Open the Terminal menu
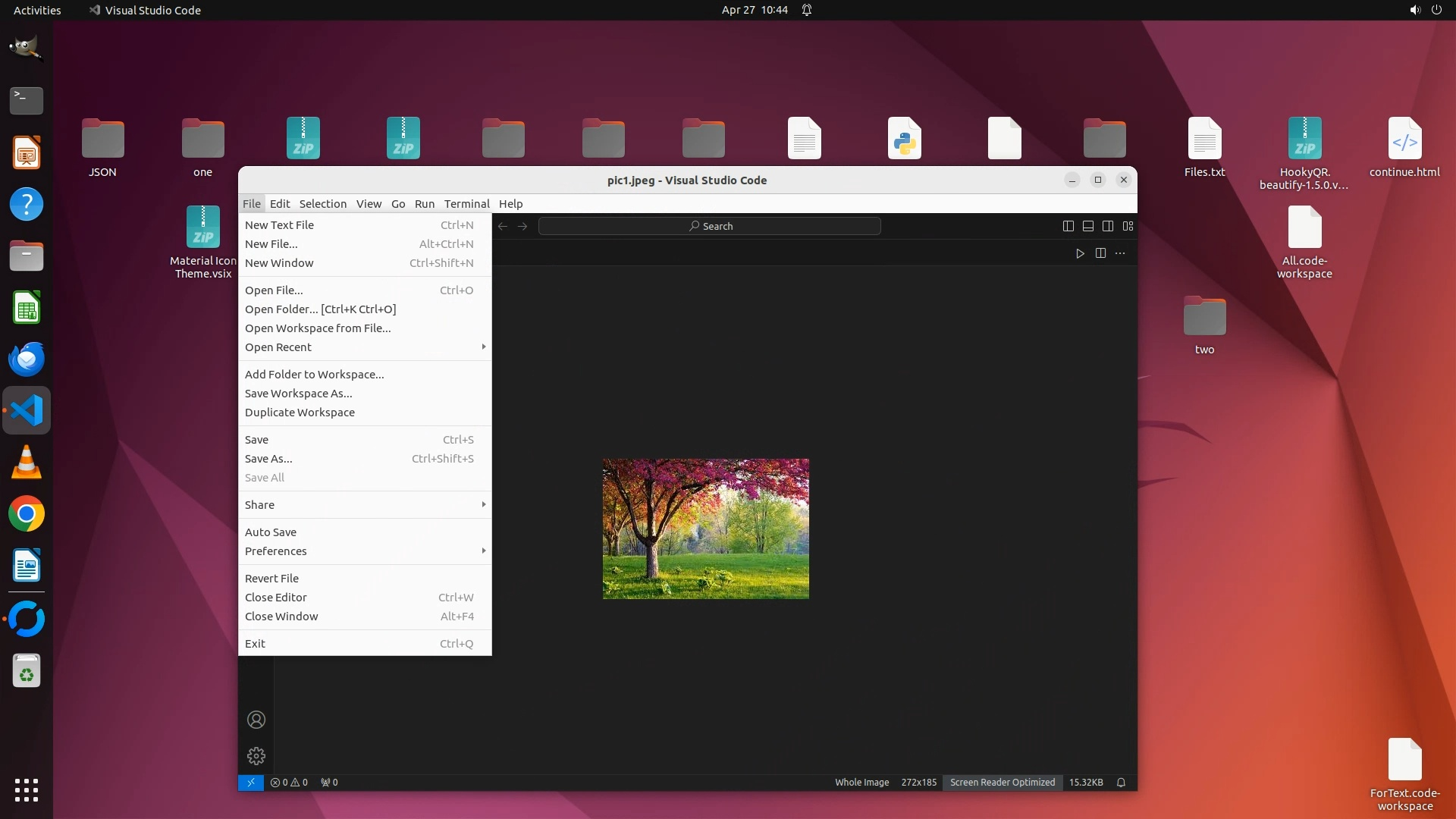The height and width of the screenshot is (819, 1456). click(466, 204)
